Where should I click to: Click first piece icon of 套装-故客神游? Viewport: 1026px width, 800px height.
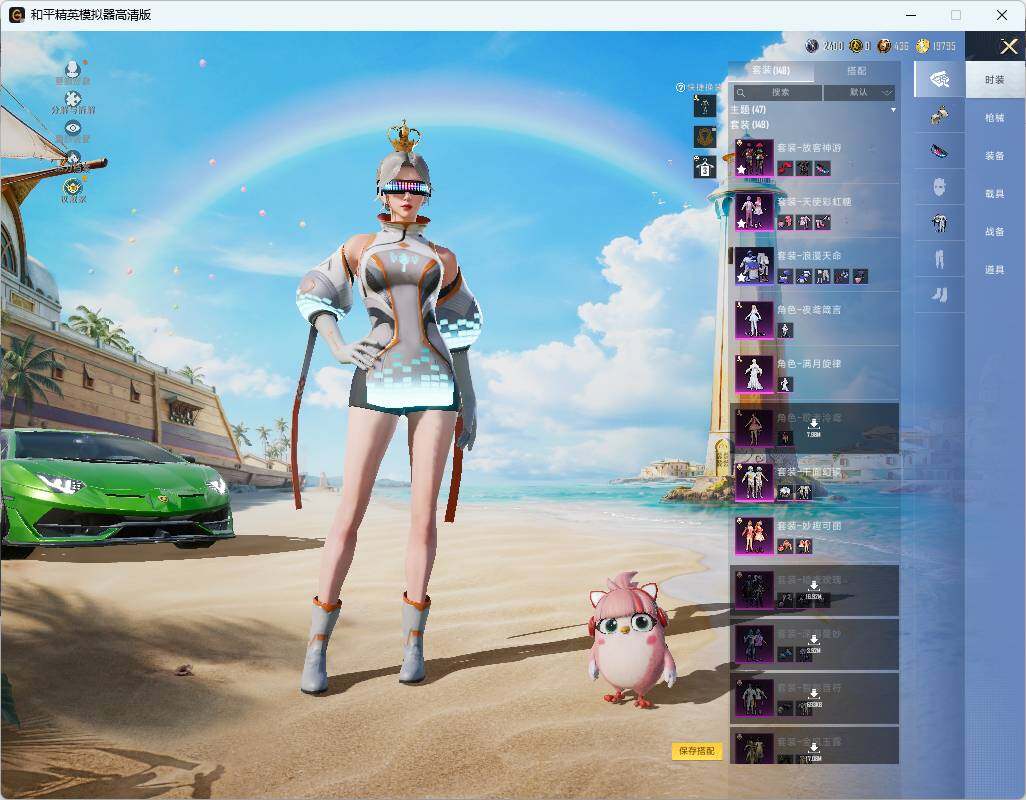click(x=785, y=168)
